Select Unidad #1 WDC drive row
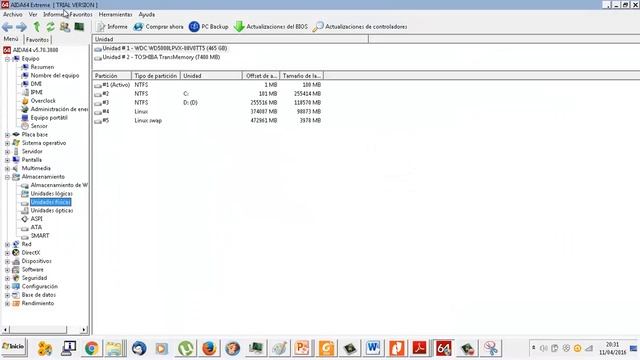The height and width of the screenshot is (360, 640). (161, 48)
